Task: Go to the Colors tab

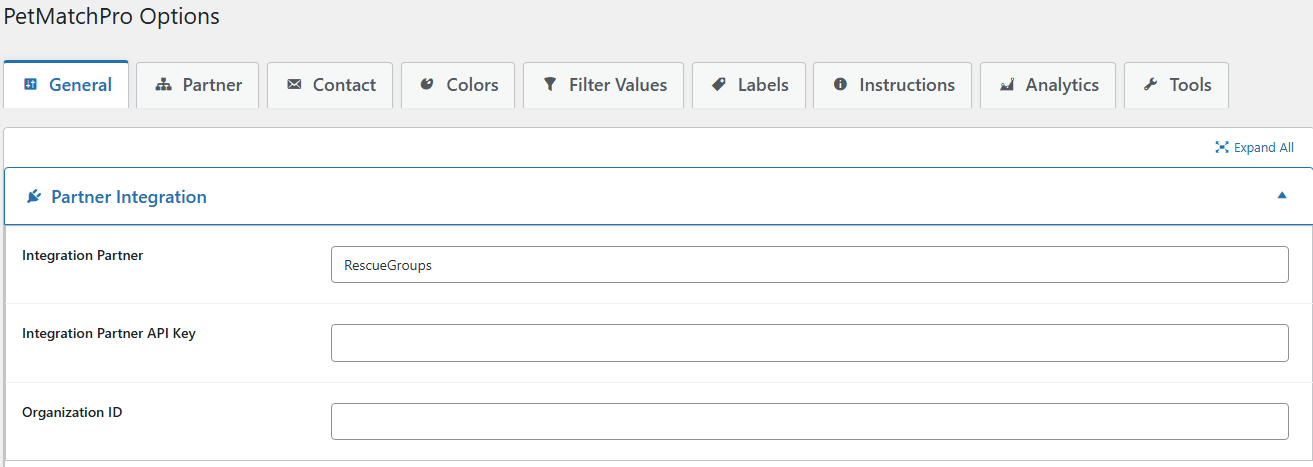Action: tap(458, 85)
